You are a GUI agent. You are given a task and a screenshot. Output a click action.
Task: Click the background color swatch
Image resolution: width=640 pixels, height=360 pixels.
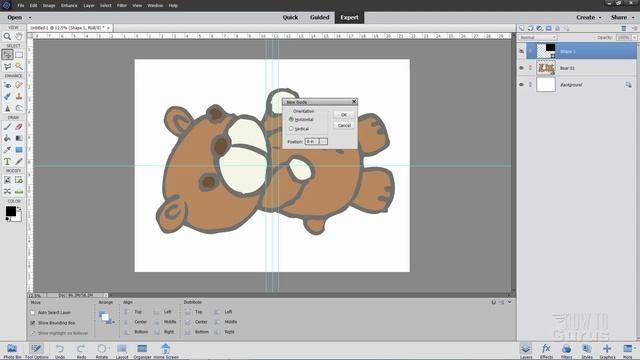pyautogui.click(x=18, y=217)
